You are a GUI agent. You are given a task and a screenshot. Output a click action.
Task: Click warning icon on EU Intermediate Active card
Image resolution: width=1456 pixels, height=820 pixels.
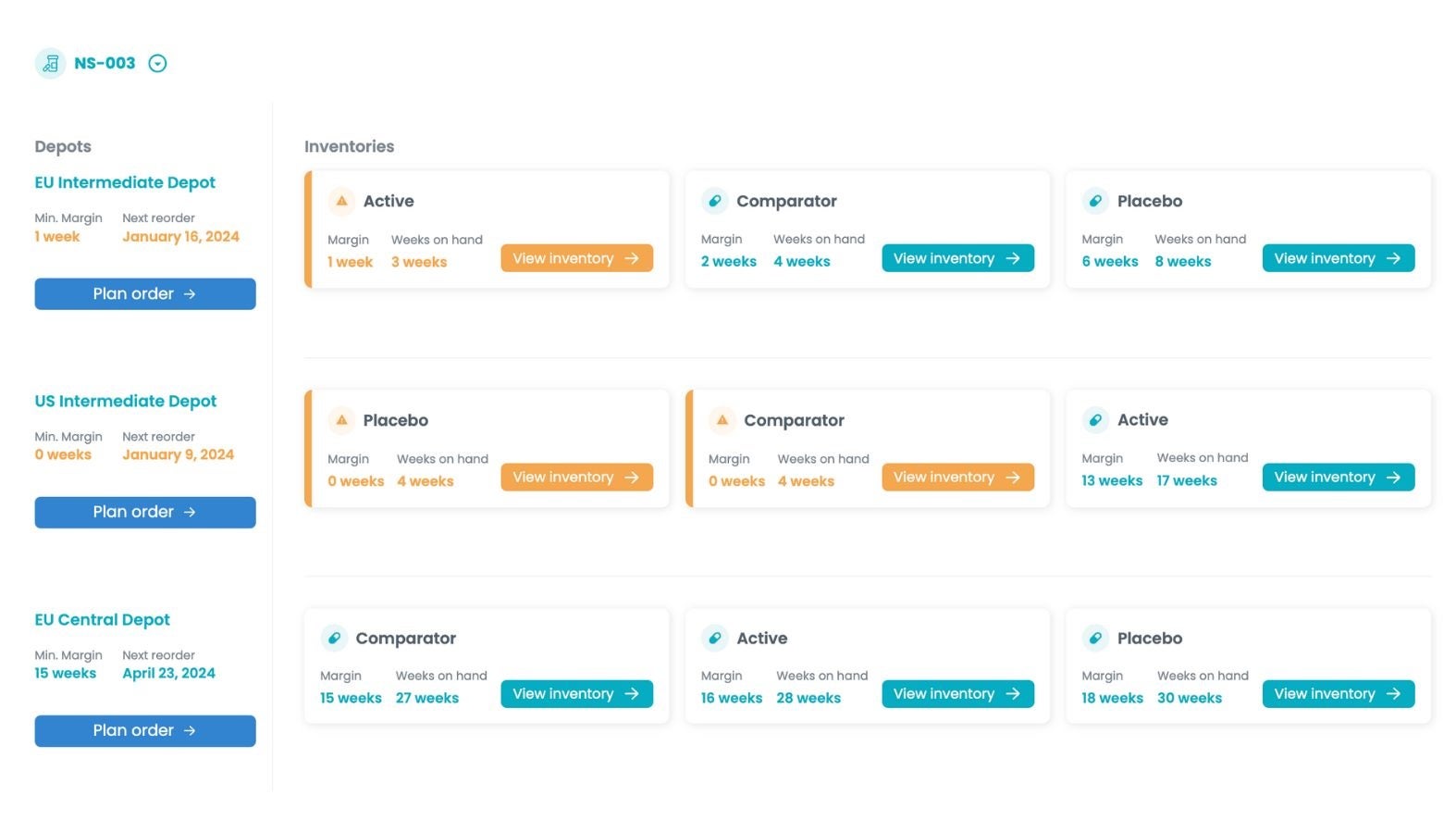pos(341,201)
